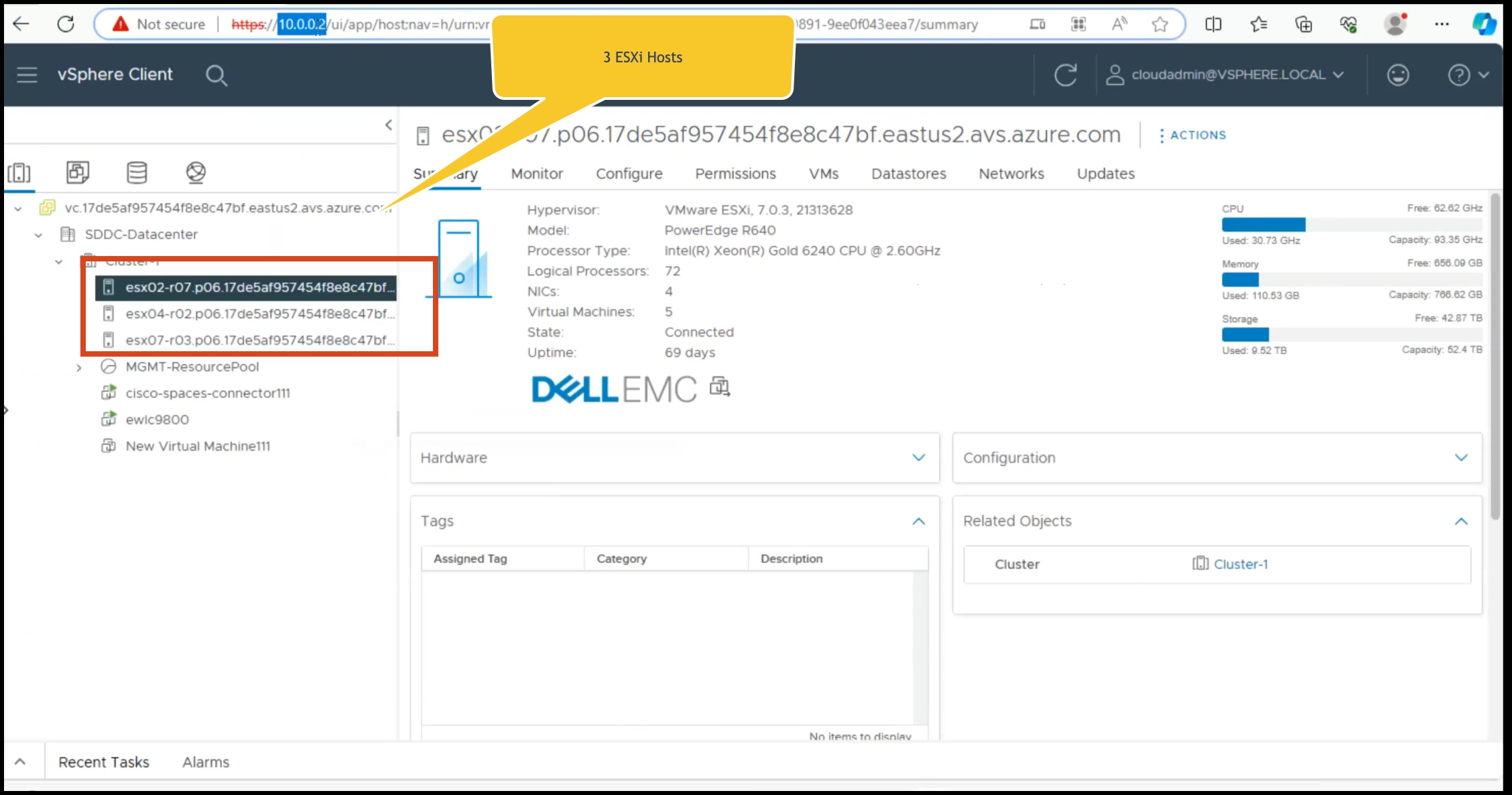Collapse the Tags panel chevron
1512x795 pixels.
[918, 522]
